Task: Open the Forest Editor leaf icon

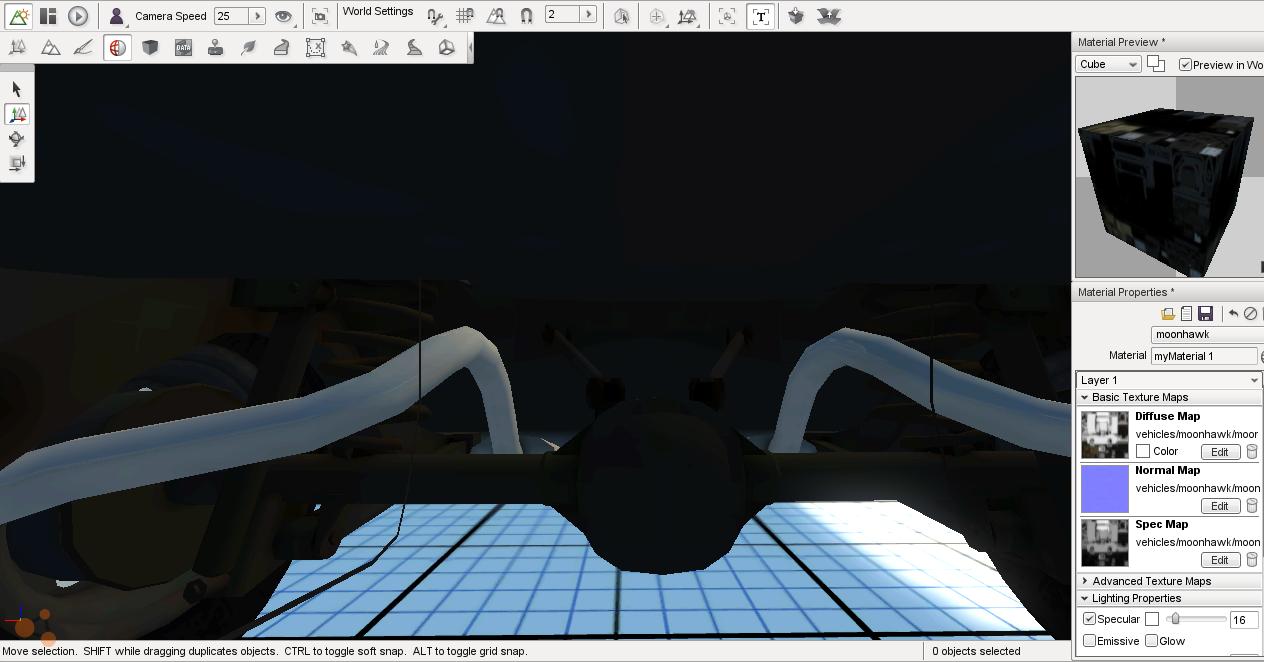Action: click(x=248, y=47)
